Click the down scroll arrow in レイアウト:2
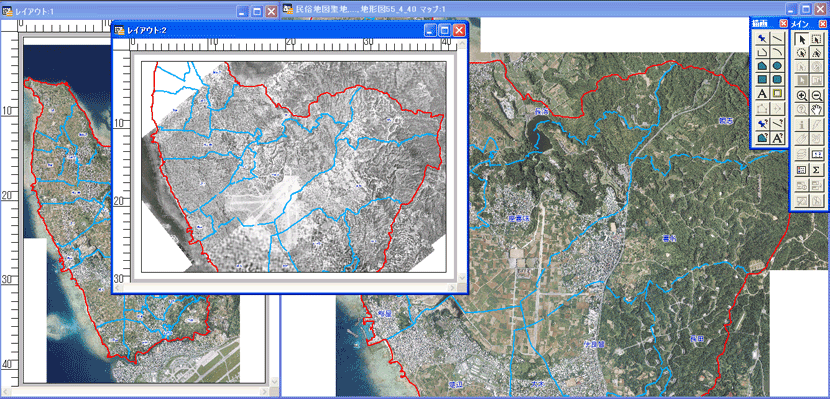Viewport: 830px width, 399px height. pyautogui.click(x=462, y=278)
